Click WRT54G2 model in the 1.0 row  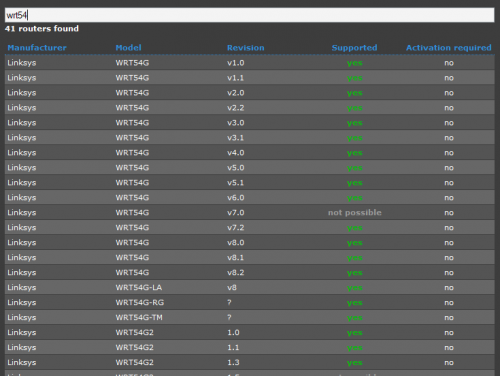point(134,332)
